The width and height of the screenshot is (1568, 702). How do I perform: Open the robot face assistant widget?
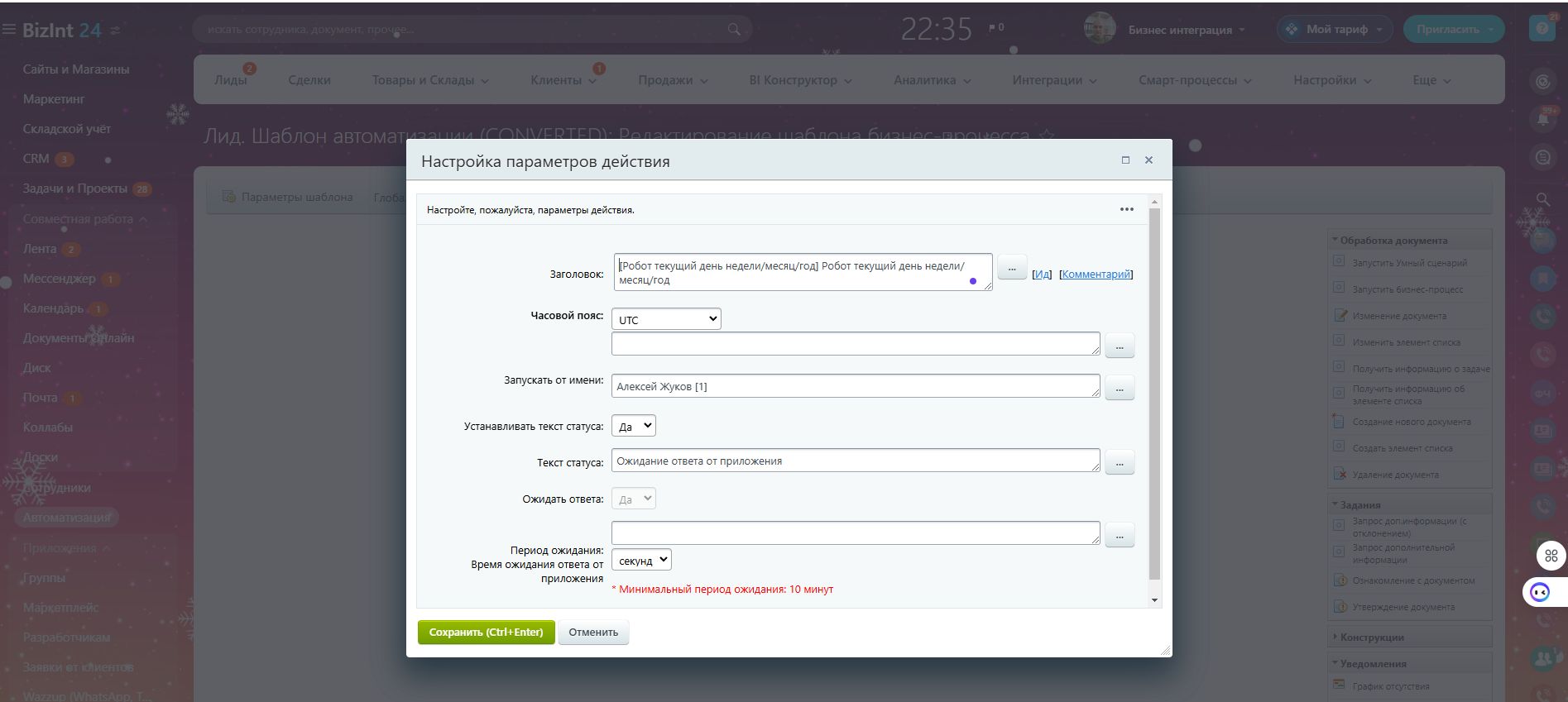[x=1541, y=592]
